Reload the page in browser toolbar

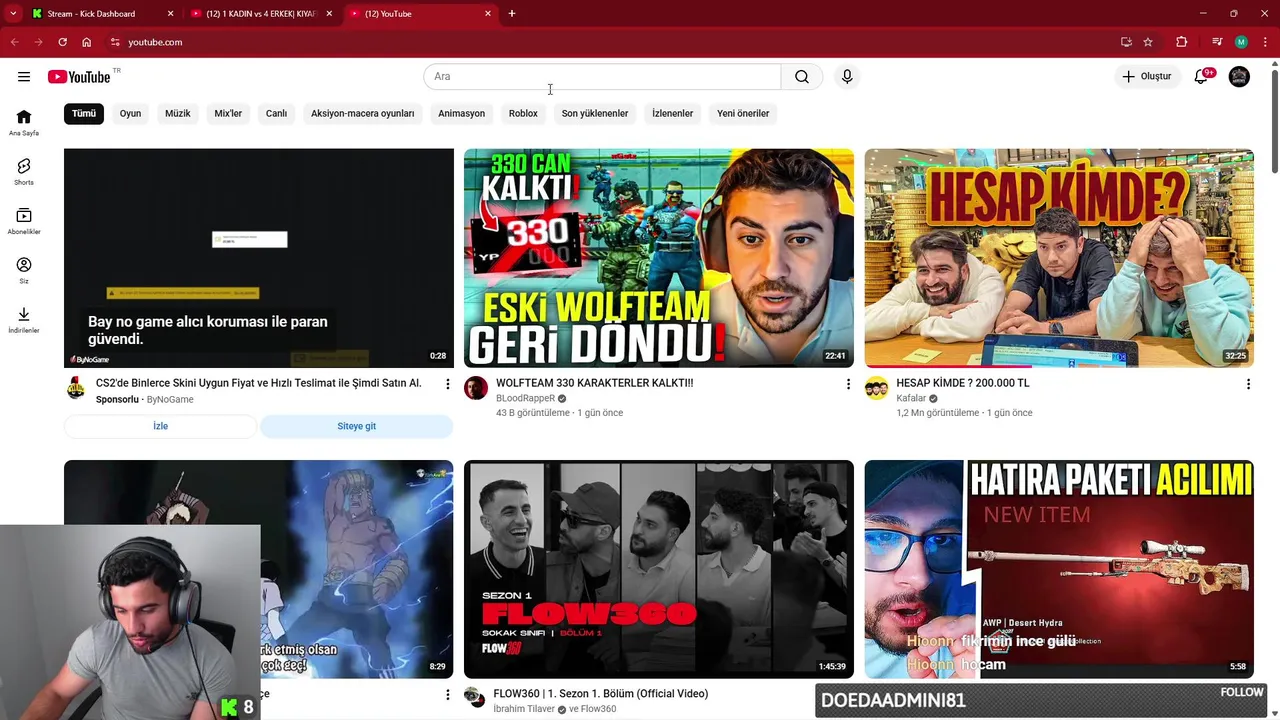coord(62,42)
